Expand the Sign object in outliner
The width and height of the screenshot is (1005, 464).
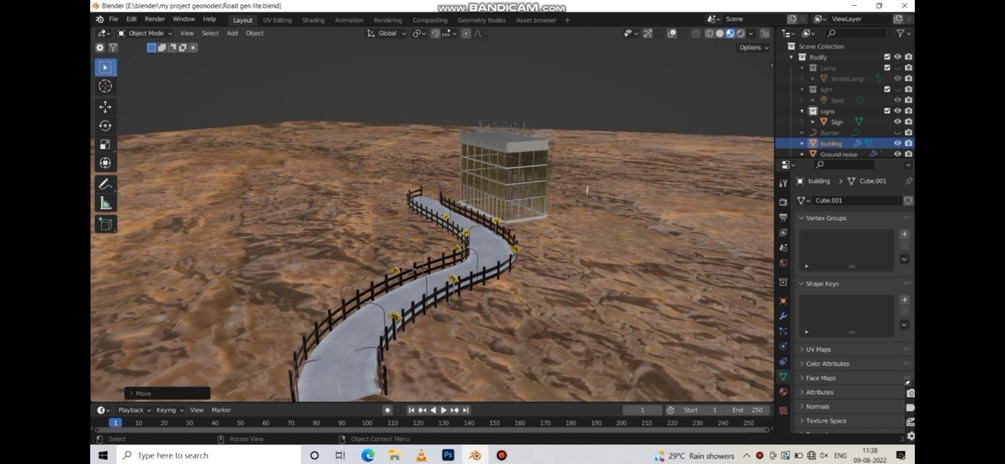tap(813, 122)
